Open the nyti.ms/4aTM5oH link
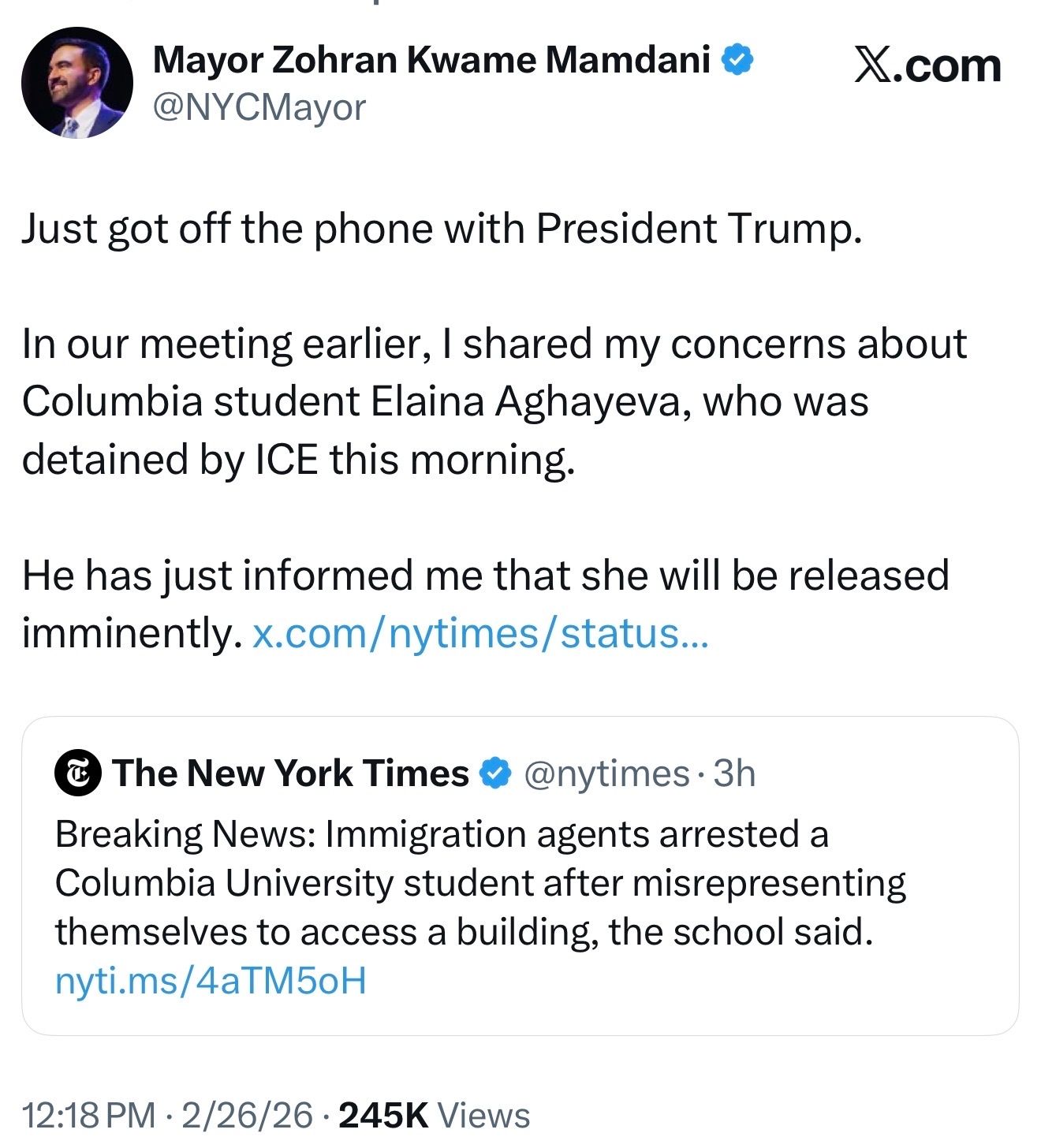 (x=211, y=982)
